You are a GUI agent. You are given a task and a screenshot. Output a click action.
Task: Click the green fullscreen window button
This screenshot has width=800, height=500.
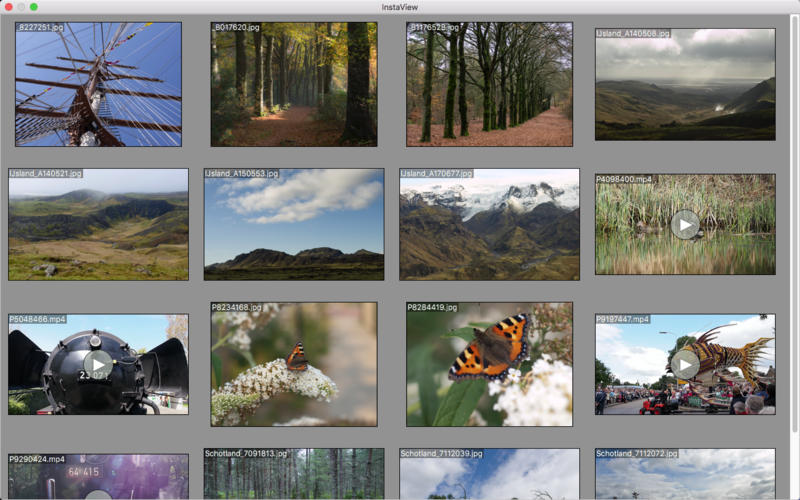[x=34, y=7]
